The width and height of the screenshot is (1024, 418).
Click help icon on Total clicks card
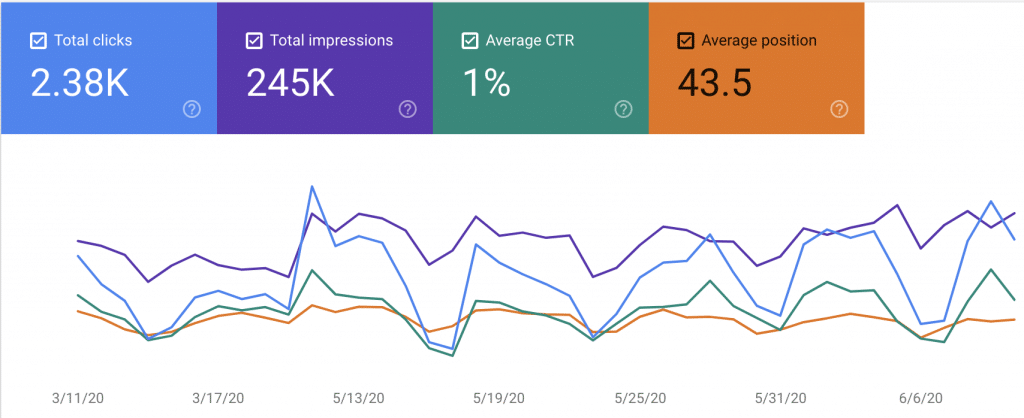tap(192, 109)
